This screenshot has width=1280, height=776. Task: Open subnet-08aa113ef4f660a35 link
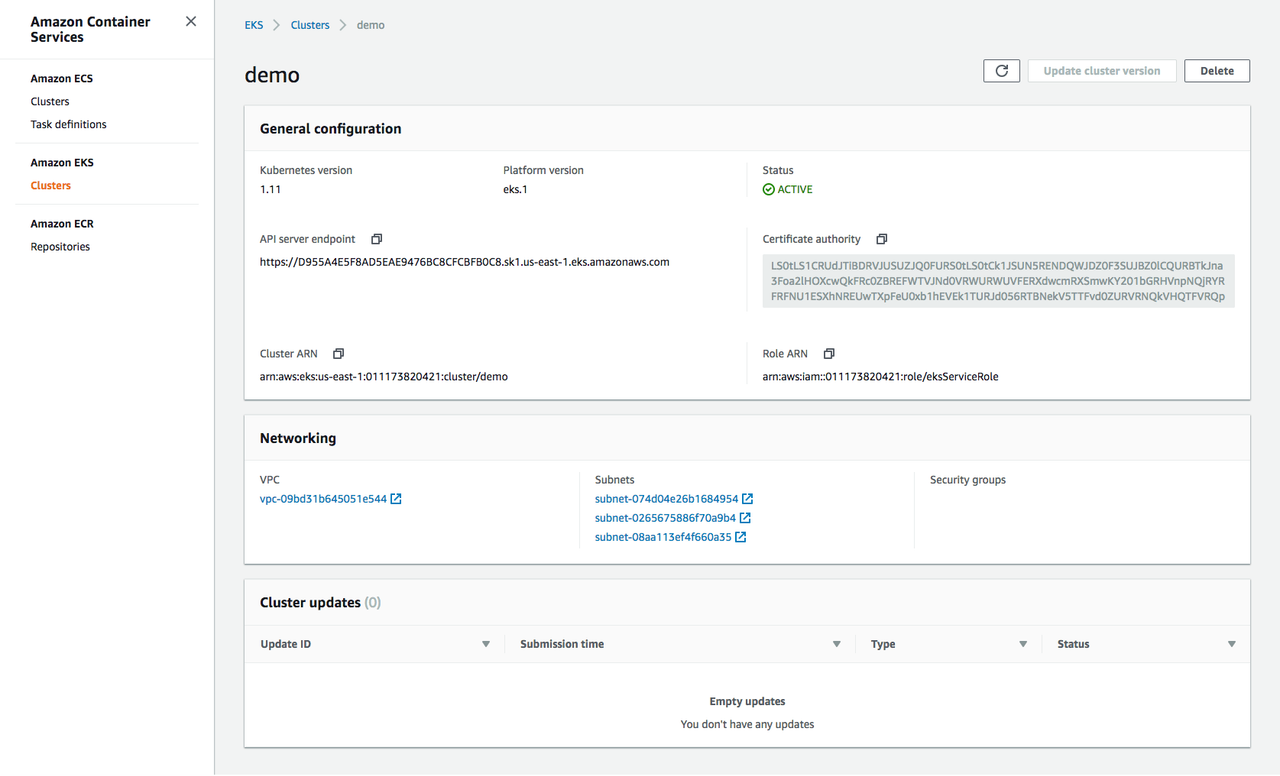point(663,537)
